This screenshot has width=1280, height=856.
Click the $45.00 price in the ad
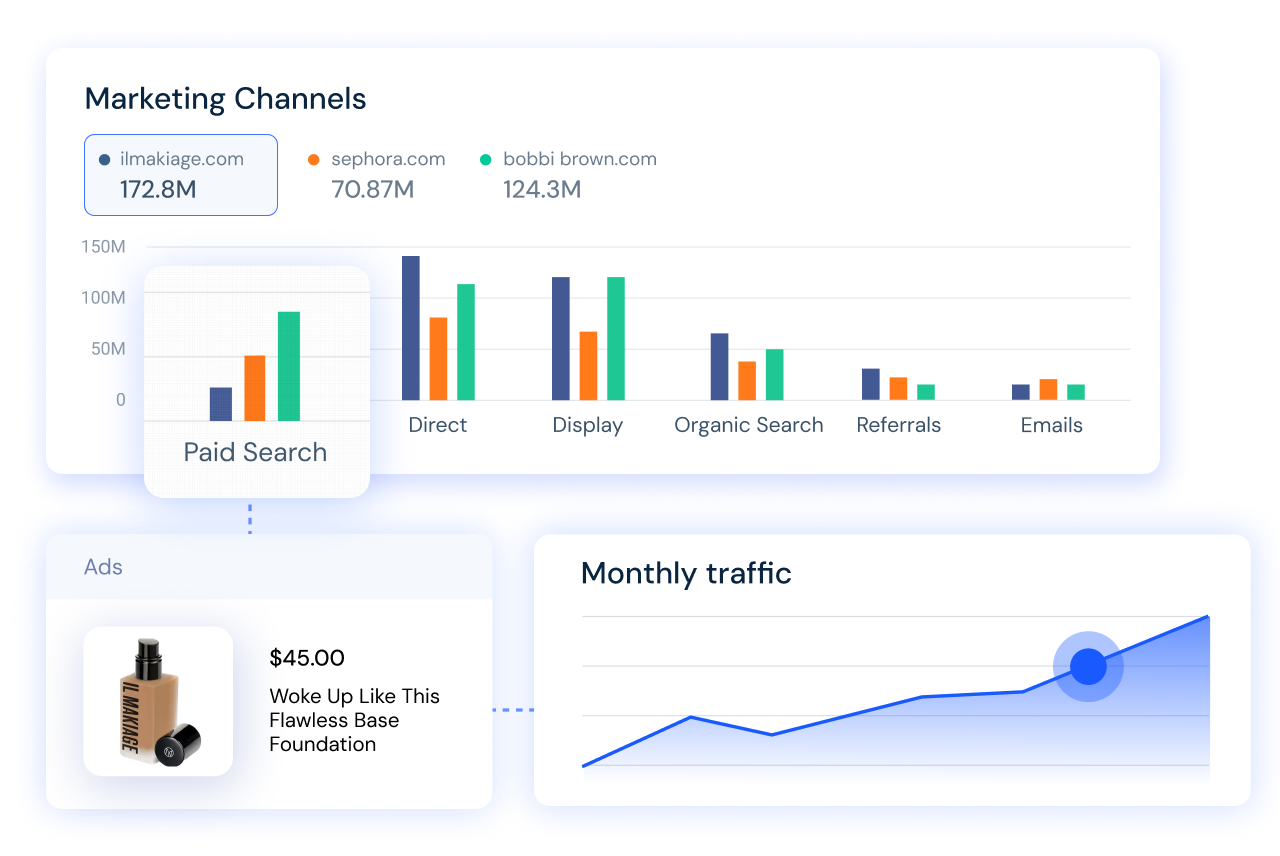[307, 658]
